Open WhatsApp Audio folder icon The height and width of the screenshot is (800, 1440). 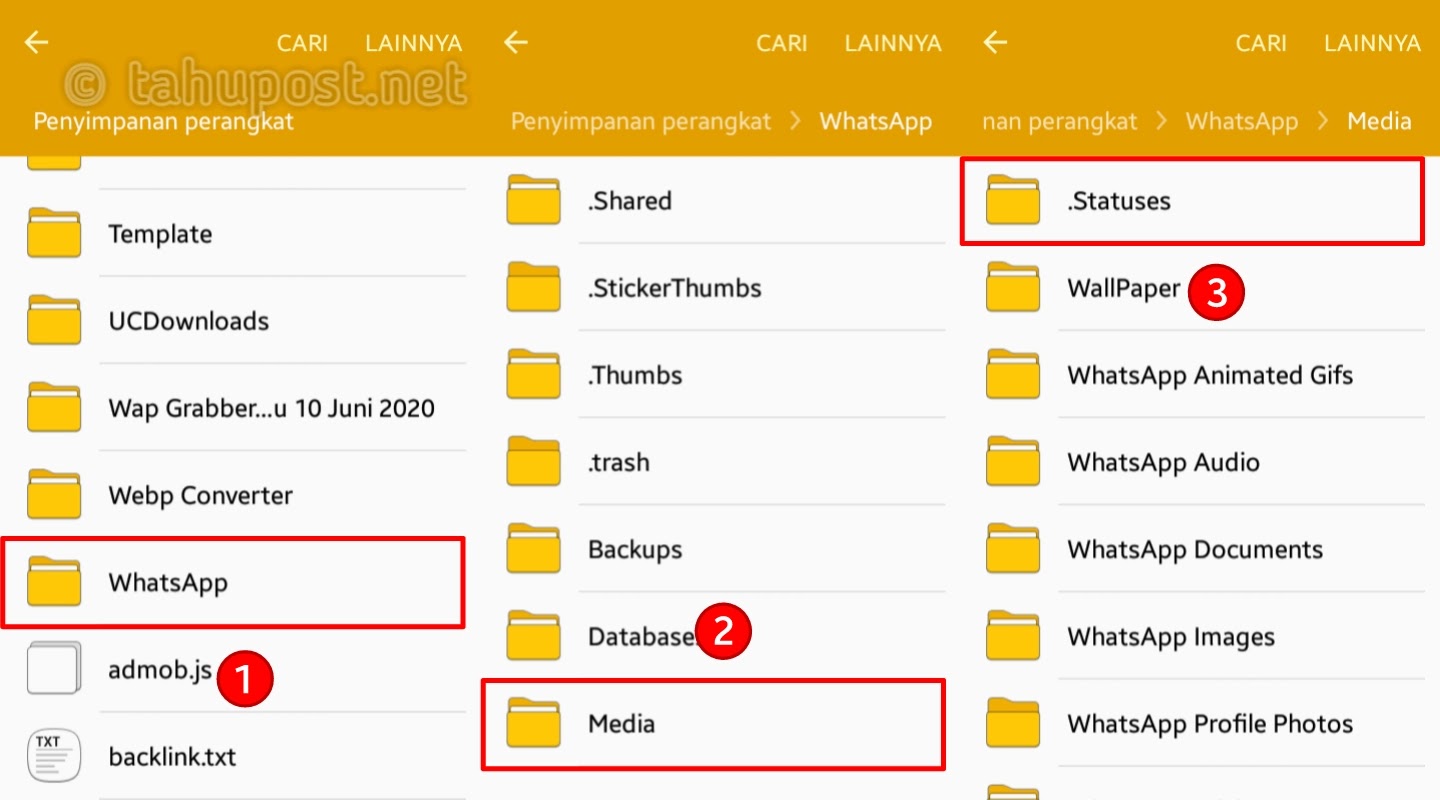point(1013,461)
